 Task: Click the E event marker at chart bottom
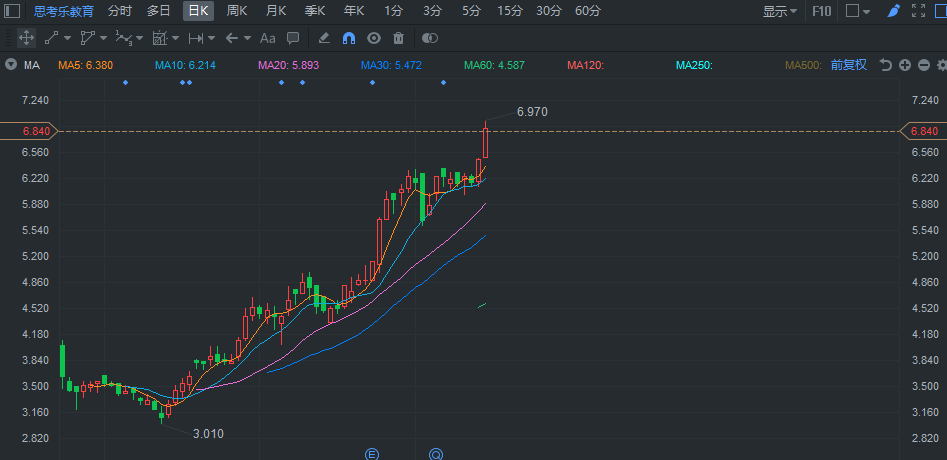372,454
